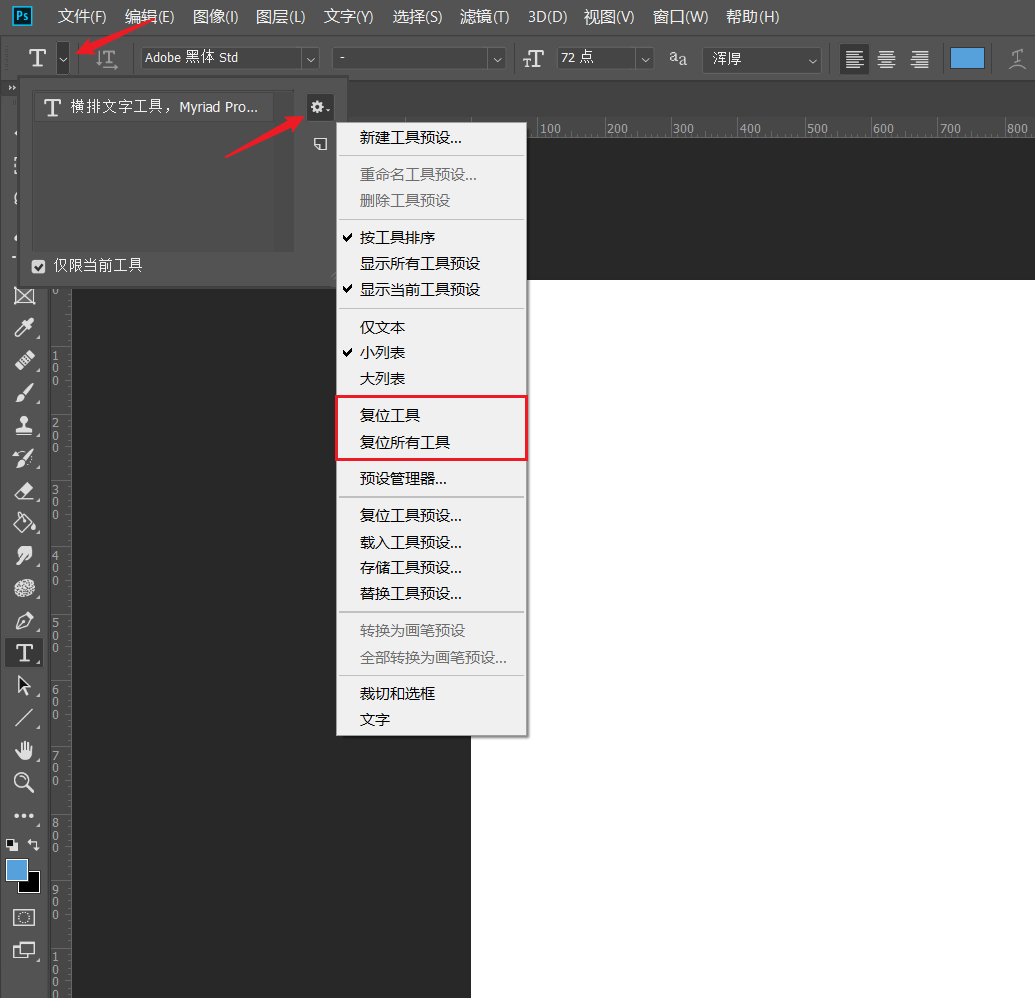Image resolution: width=1035 pixels, height=998 pixels.
Task: Select 大列表 view option
Action: (382, 379)
